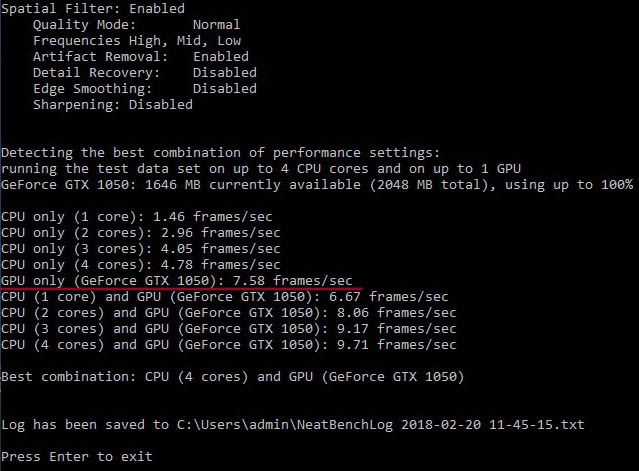Click the 'running the test data set' line
The image size is (639, 471).
261,169
